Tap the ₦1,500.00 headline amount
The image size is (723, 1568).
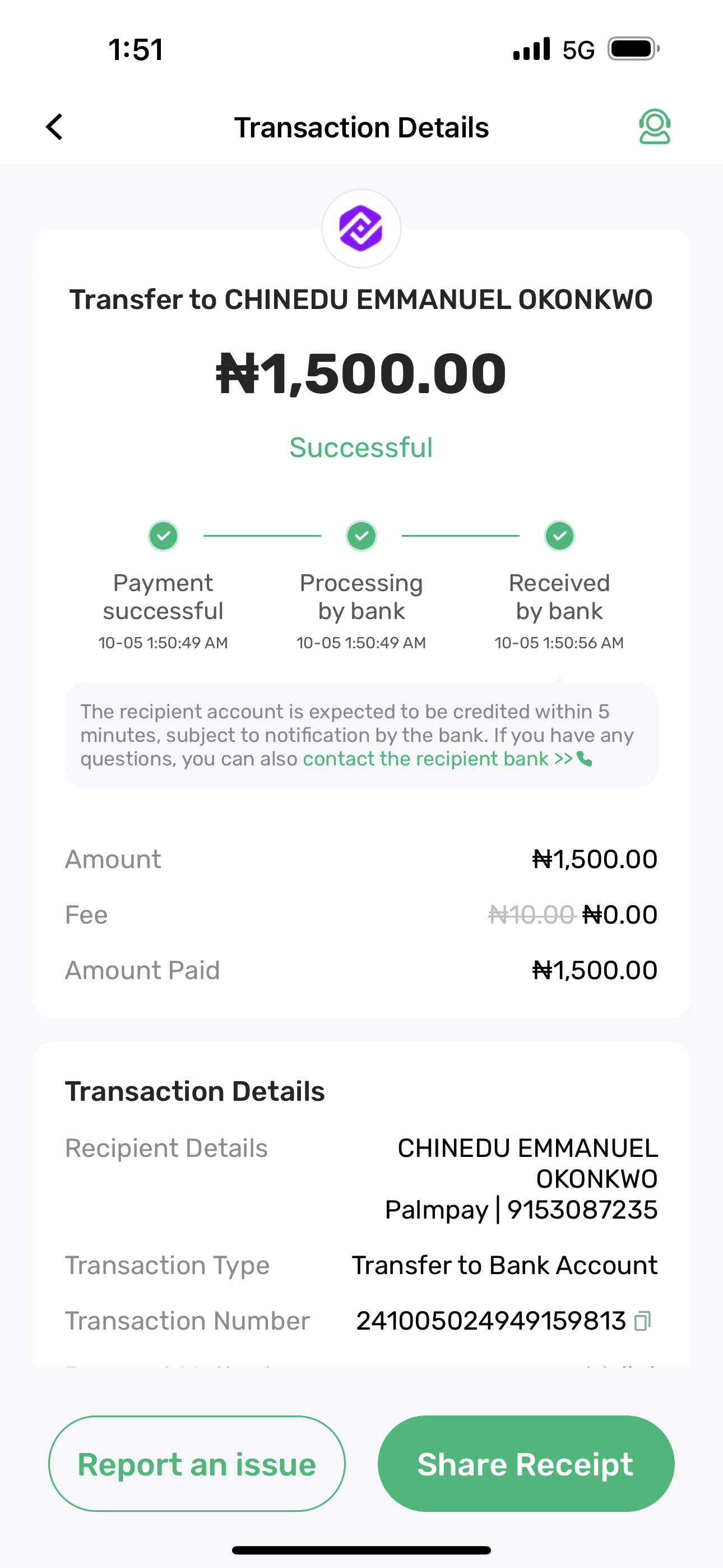pyautogui.click(x=361, y=373)
